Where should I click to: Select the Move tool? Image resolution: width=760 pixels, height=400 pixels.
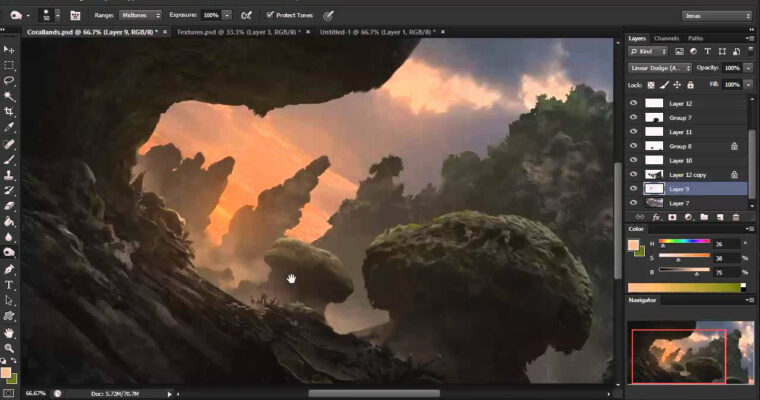[x=9, y=49]
